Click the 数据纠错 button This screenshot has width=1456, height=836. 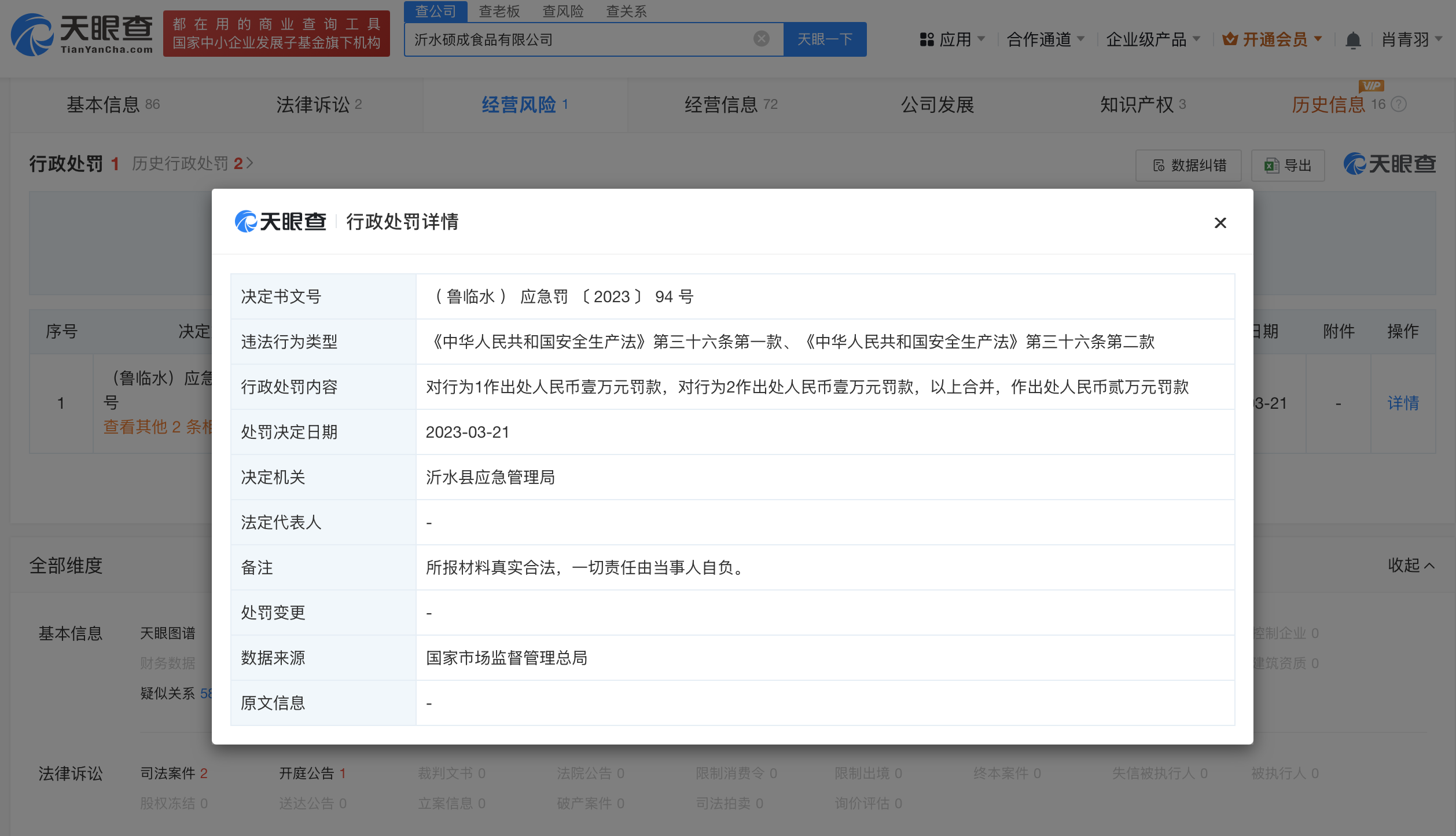(x=1188, y=166)
